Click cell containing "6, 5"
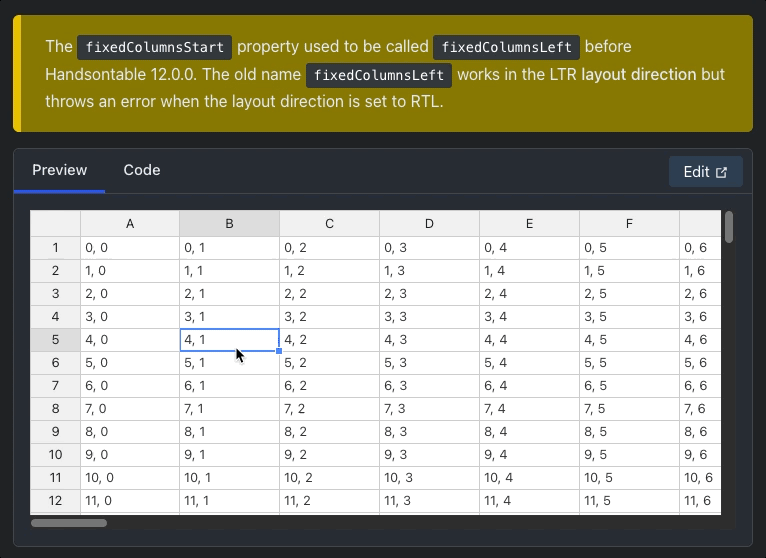This screenshot has width=766, height=558. click(x=629, y=386)
